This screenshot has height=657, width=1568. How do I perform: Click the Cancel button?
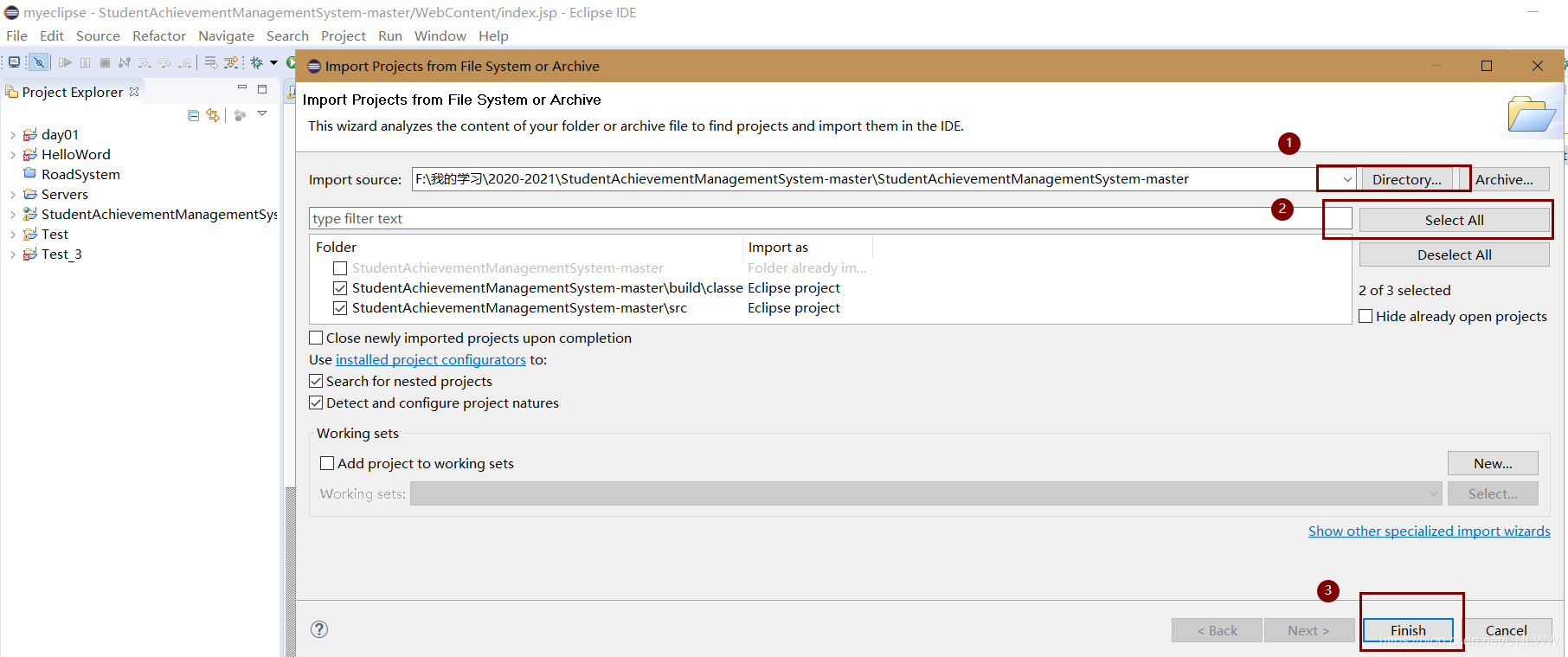point(1506,630)
